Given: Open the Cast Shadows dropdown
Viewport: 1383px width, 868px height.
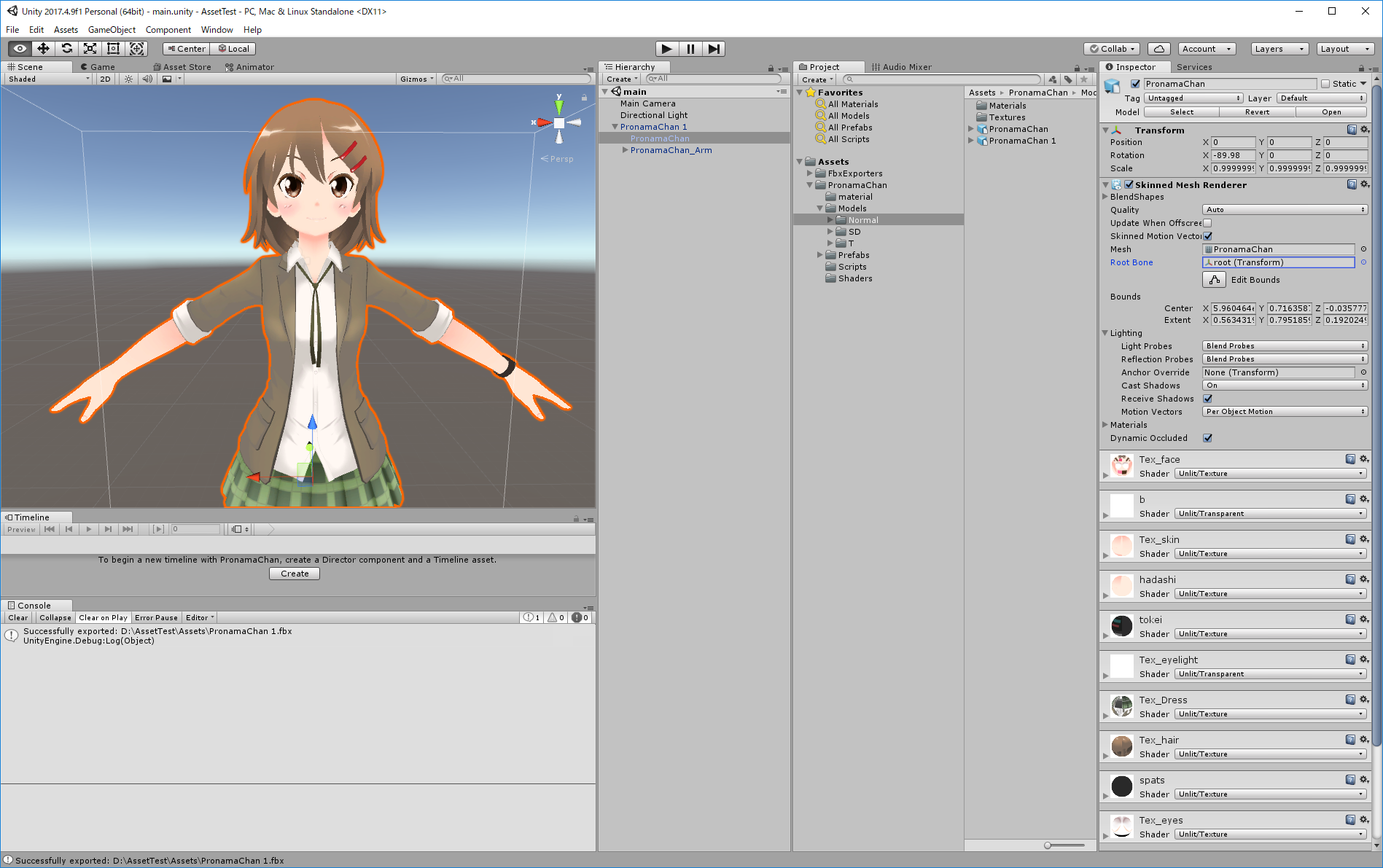Looking at the screenshot, I should 1284,386.
